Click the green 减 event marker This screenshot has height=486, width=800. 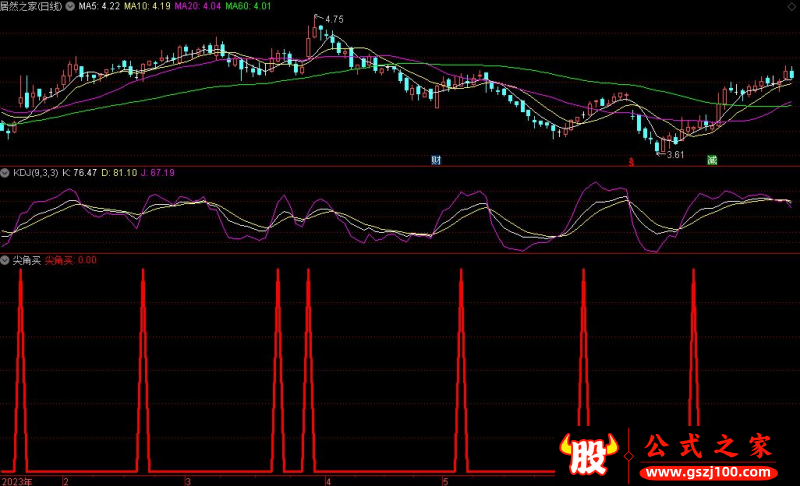712,160
